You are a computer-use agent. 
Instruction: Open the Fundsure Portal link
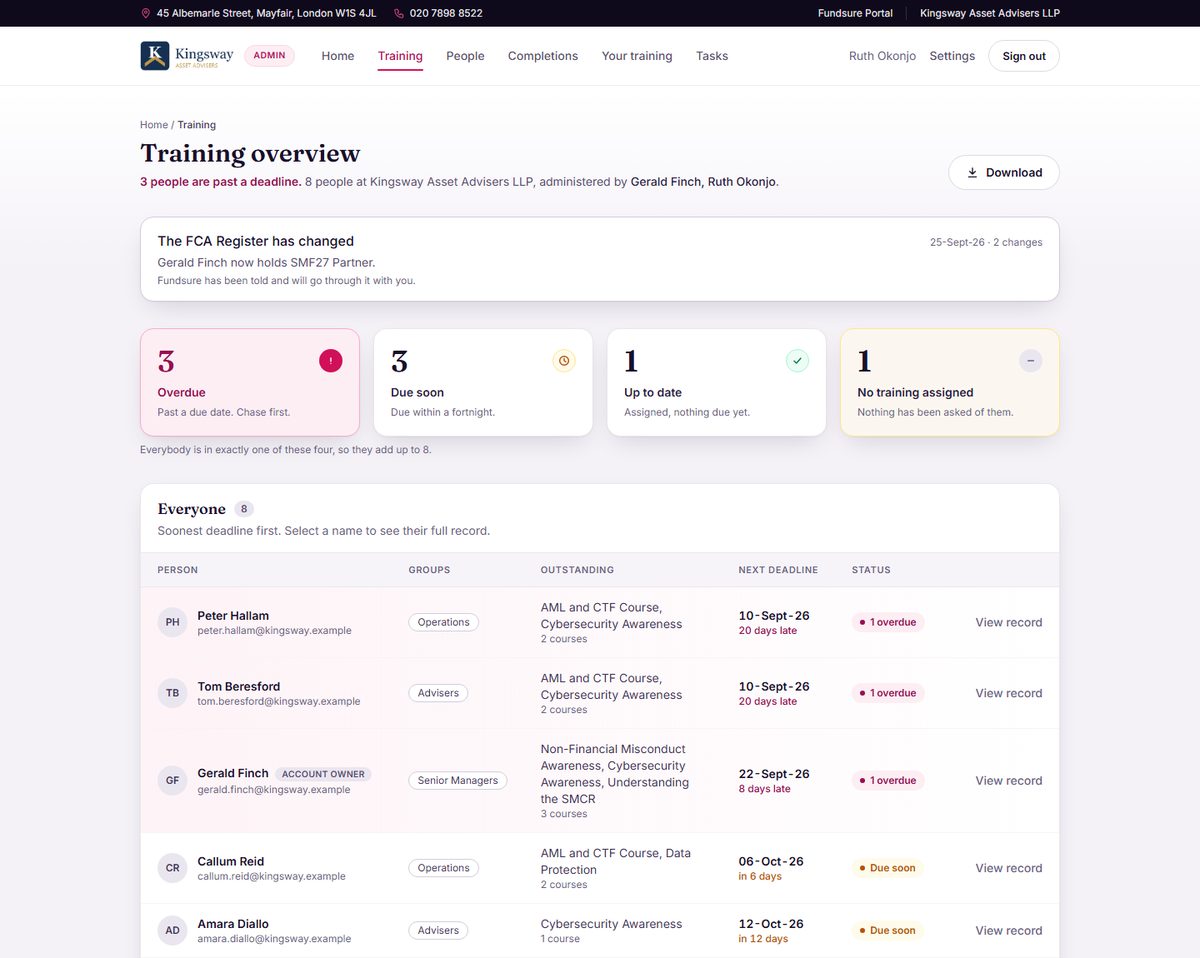[855, 13]
